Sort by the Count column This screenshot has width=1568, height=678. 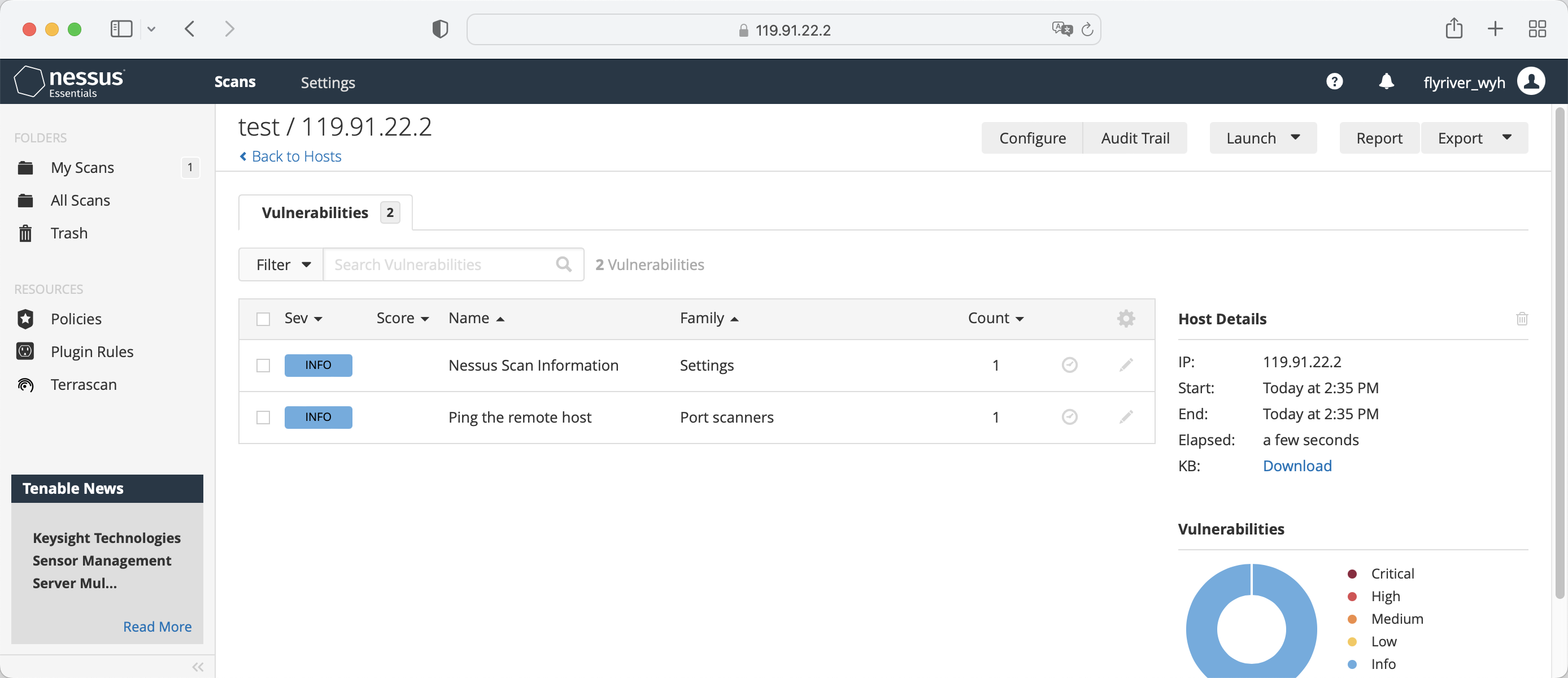pyautogui.click(x=996, y=318)
